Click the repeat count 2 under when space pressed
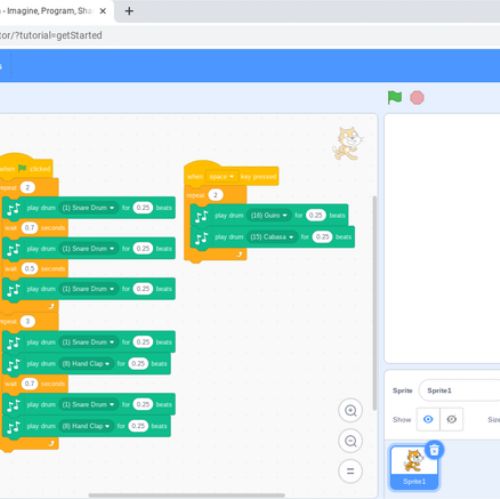The width and height of the screenshot is (500, 499). coord(215,195)
